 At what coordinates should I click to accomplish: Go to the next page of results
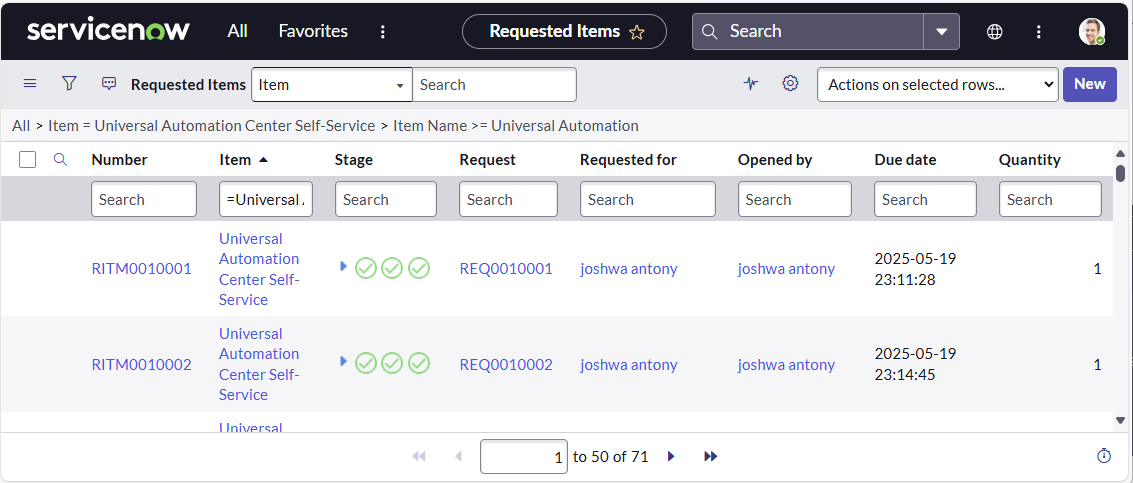[671, 456]
